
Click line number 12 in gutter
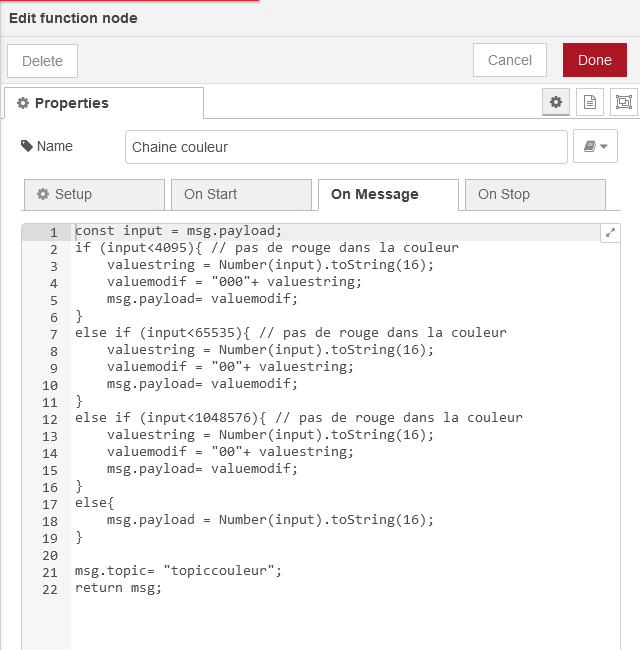[x=50, y=420]
